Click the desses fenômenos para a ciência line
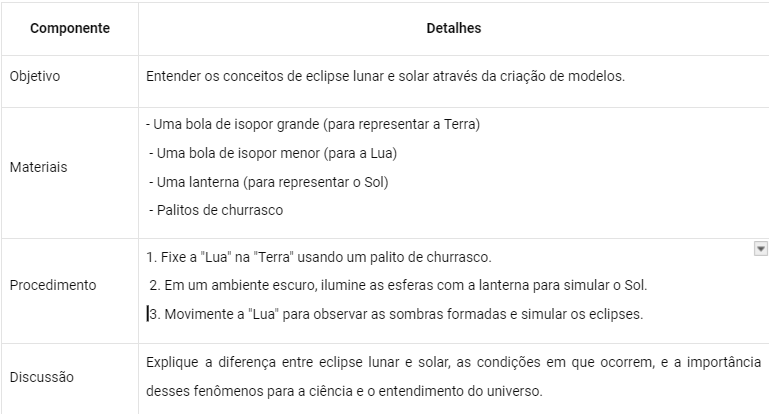 point(344,391)
